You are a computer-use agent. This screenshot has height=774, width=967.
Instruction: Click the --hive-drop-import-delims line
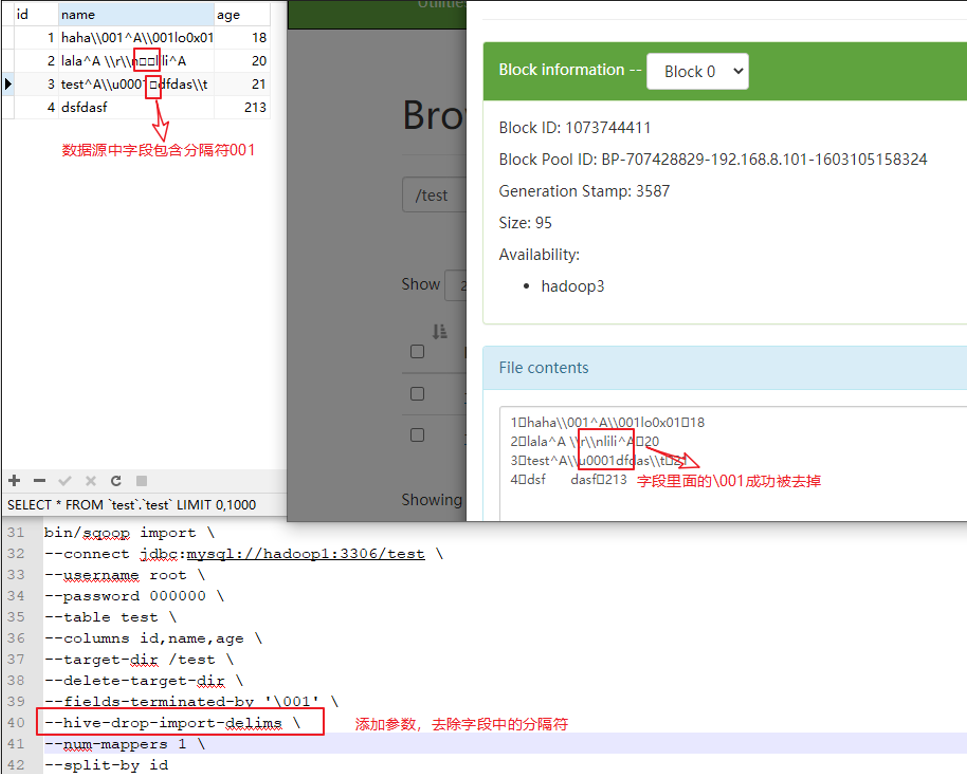point(172,723)
